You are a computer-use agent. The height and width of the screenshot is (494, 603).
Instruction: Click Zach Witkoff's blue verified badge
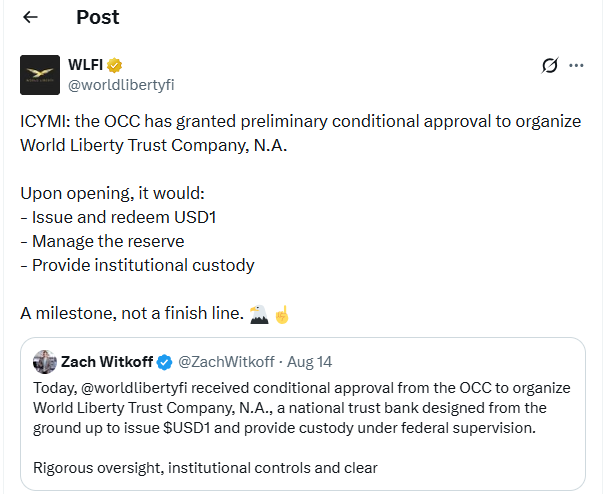(x=165, y=362)
